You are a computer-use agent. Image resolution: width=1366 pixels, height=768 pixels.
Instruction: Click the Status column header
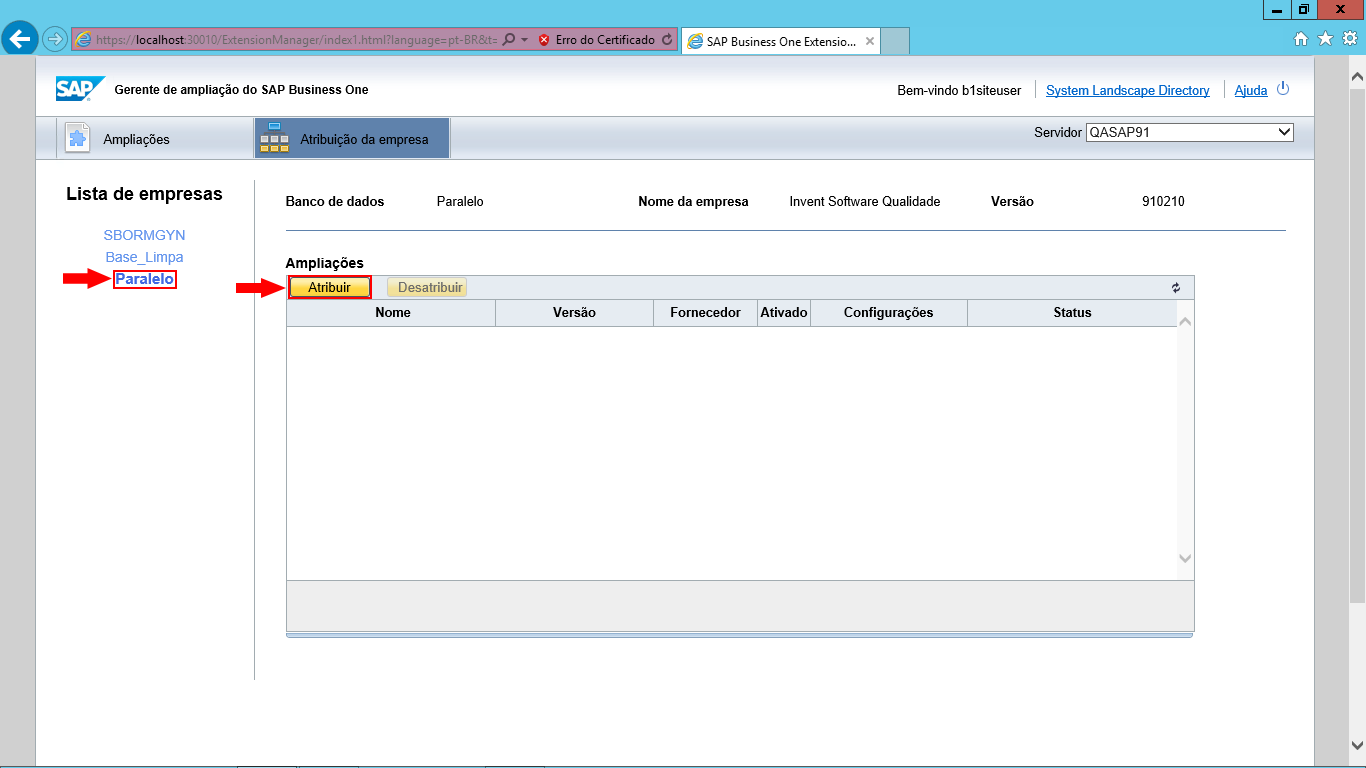click(x=1072, y=312)
